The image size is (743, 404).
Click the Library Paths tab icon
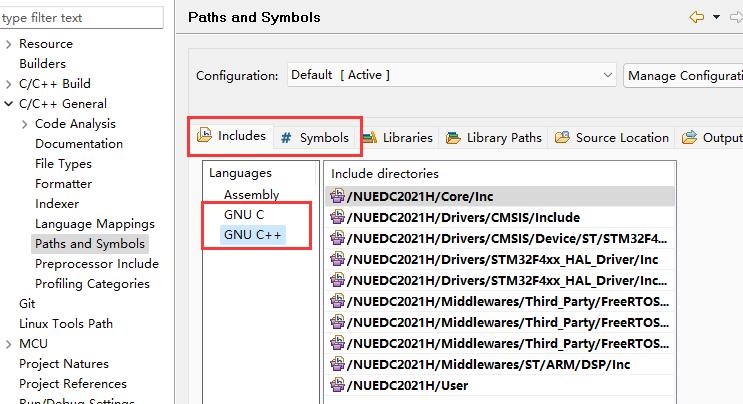(x=453, y=138)
